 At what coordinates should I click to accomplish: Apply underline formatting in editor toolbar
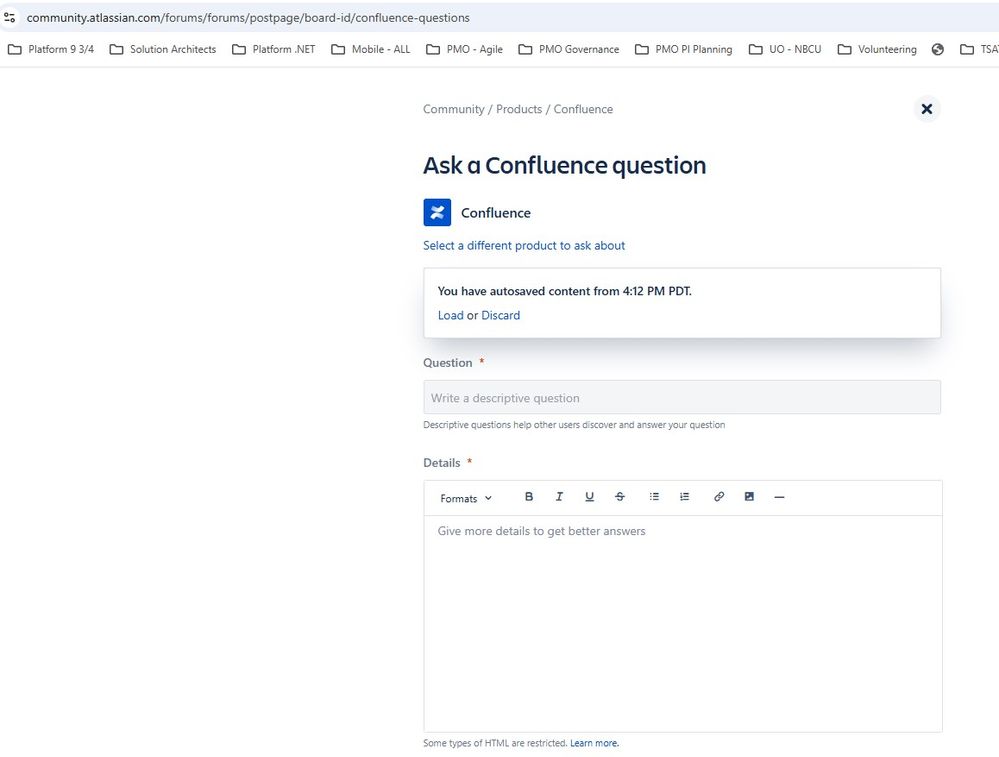point(589,497)
